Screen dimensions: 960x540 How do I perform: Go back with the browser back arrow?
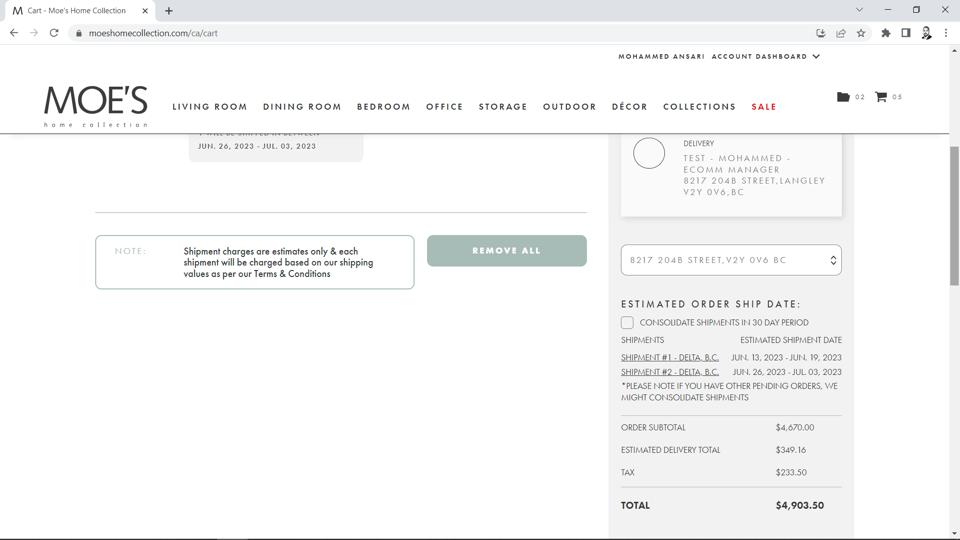14,33
